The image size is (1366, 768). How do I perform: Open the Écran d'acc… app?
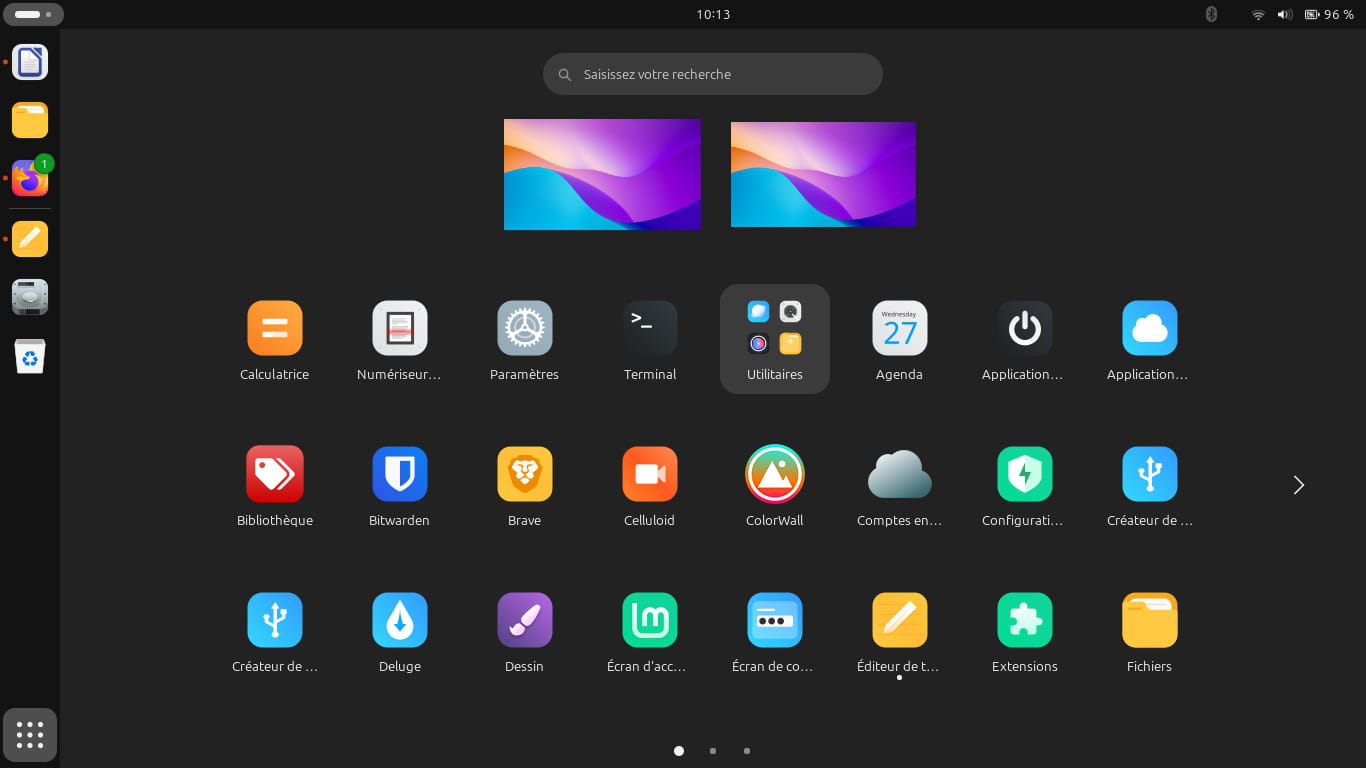click(x=650, y=632)
